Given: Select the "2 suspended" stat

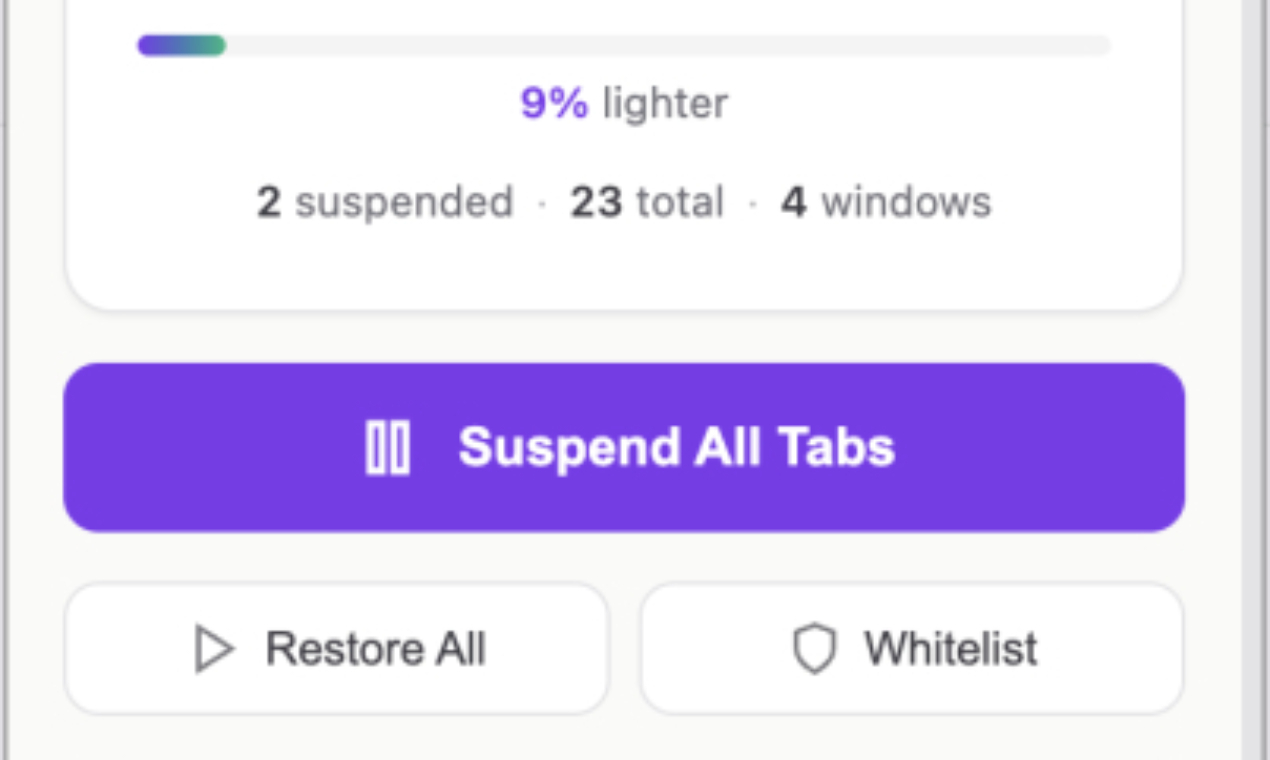Looking at the screenshot, I should (385, 202).
